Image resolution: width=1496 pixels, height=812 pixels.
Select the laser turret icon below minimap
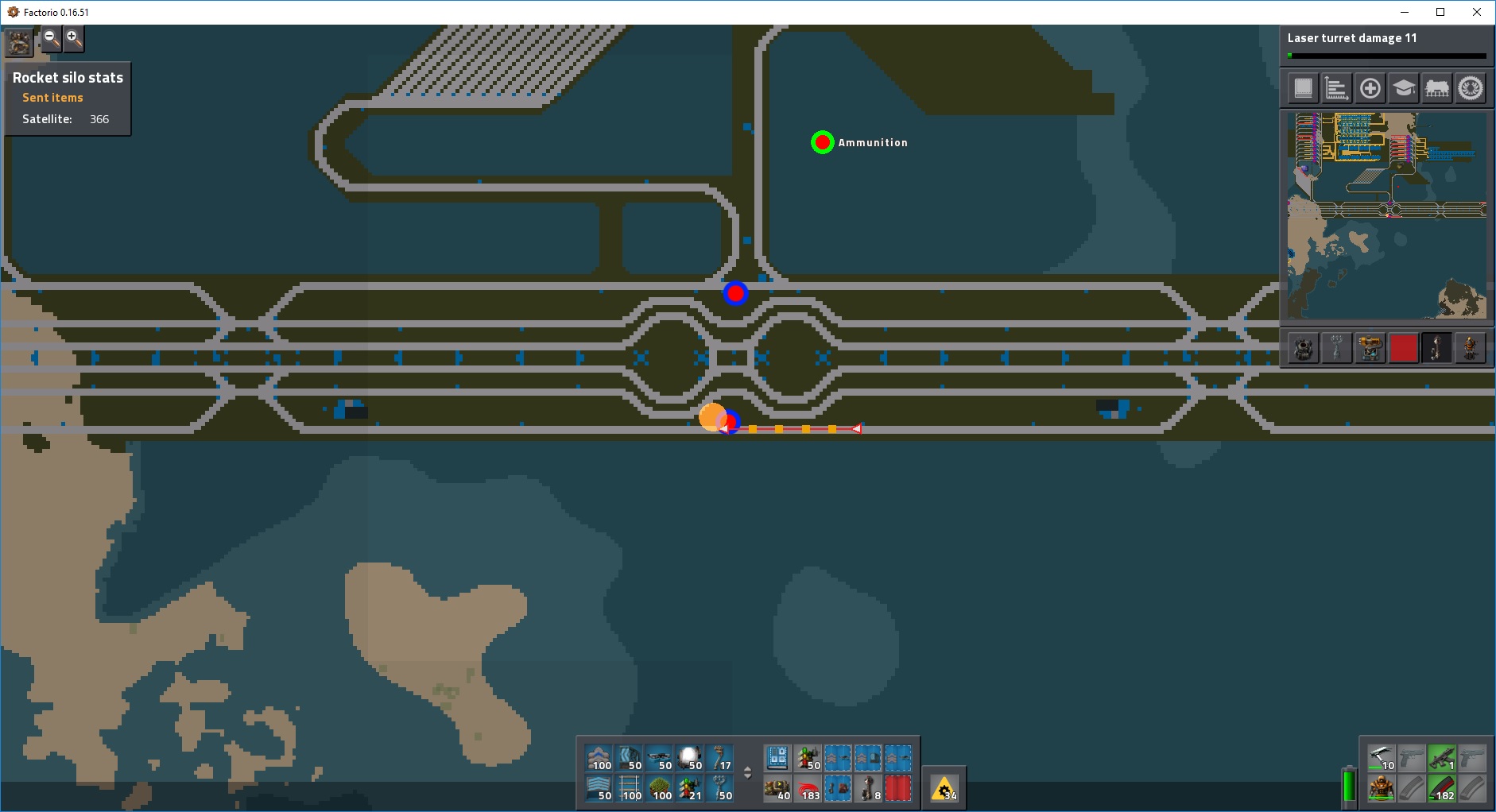coord(1370,348)
